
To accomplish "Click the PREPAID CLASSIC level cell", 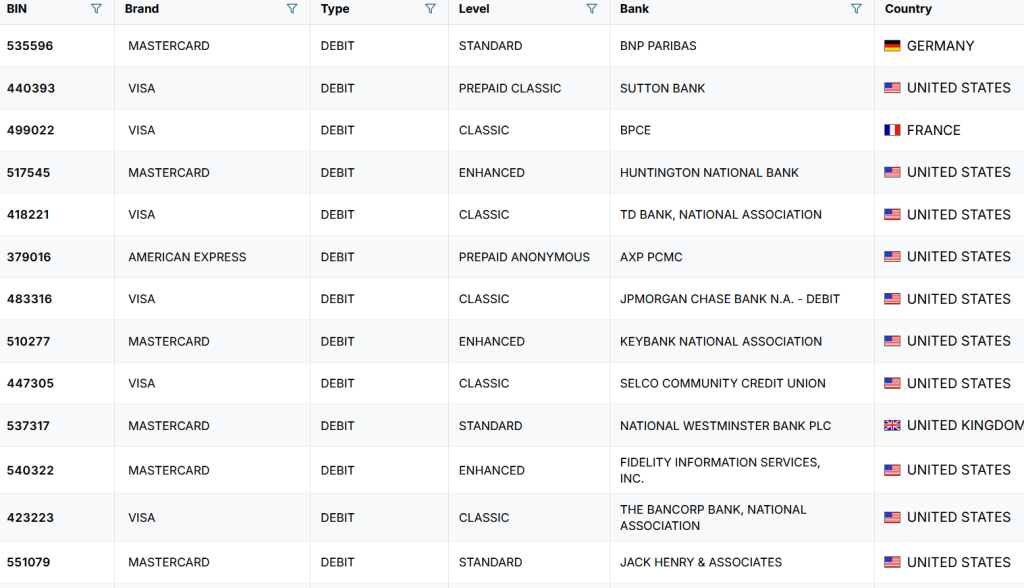I will (510, 88).
